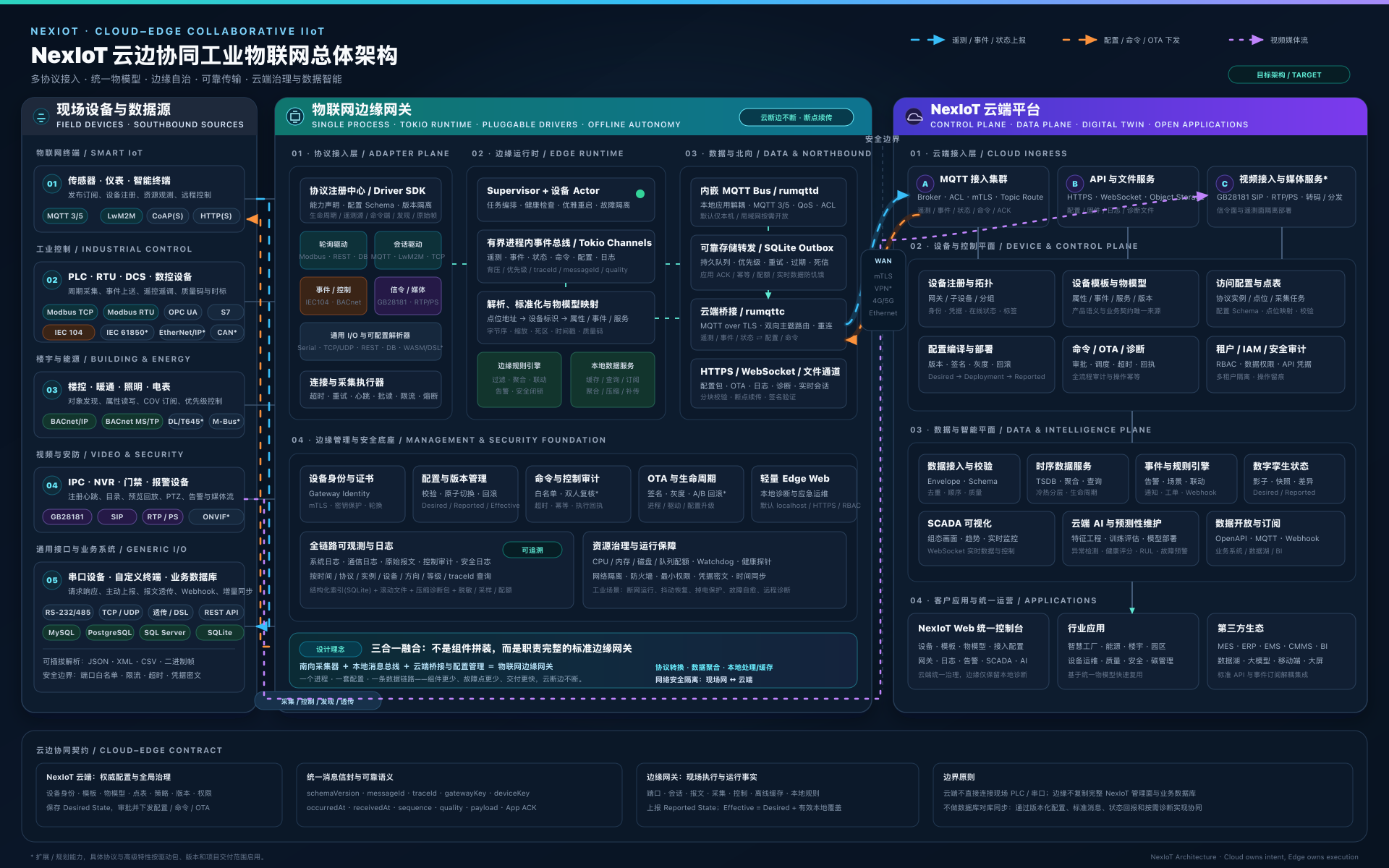Open the 时序数据服务 card
The height and width of the screenshot is (868, 1389).
click(1078, 478)
